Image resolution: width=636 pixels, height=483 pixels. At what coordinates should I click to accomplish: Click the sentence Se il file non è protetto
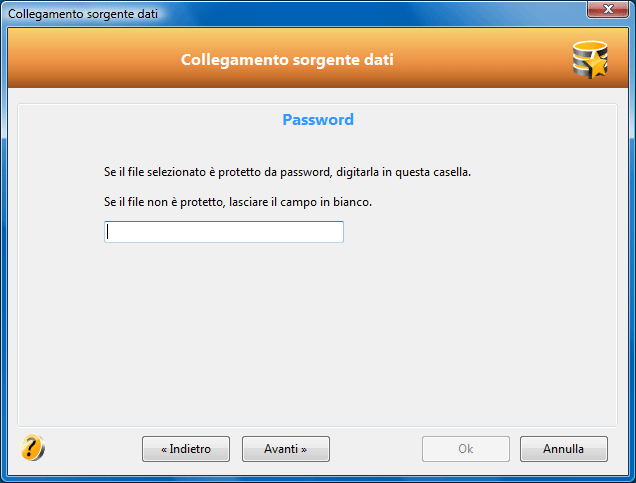coord(238,202)
